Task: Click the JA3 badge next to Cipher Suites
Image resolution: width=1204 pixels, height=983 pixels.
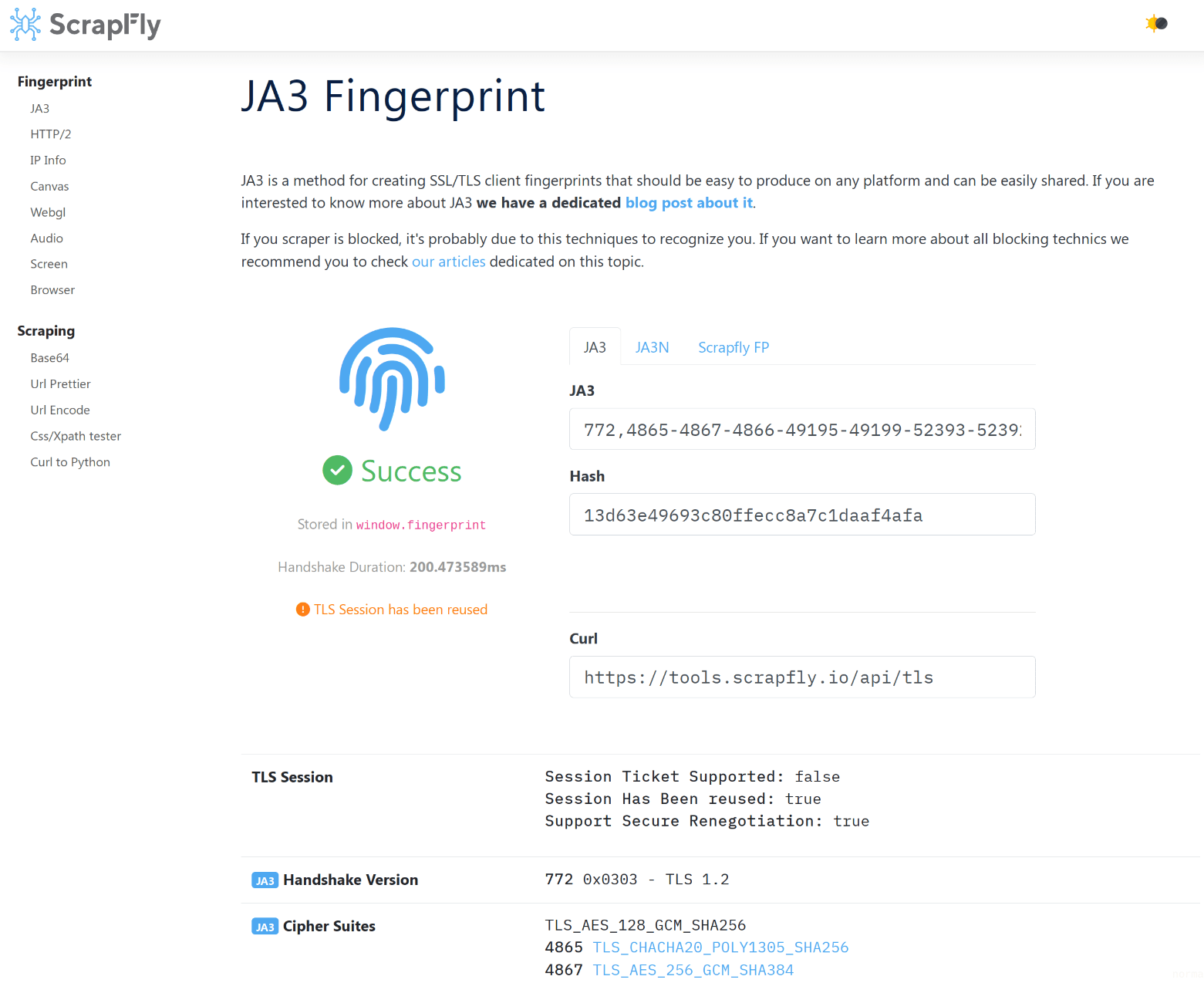Action: point(265,926)
